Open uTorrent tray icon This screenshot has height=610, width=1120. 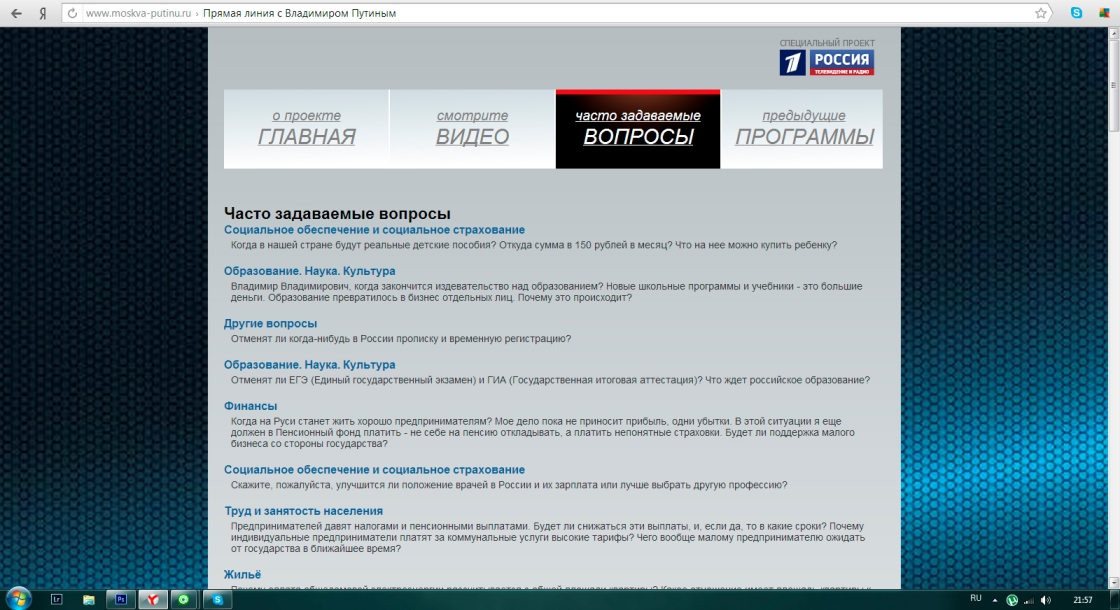click(1012, 600)
